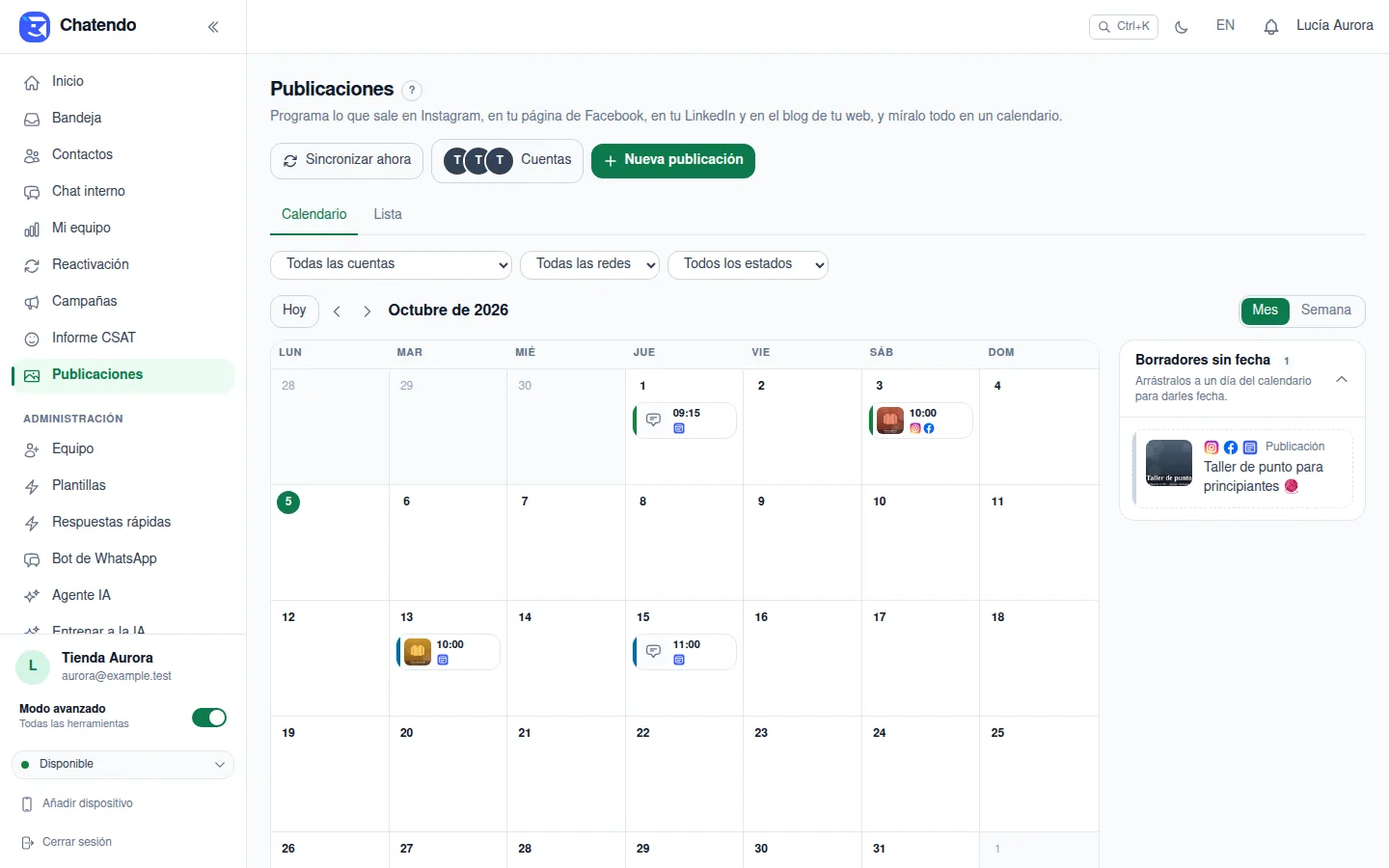The height and width of the screenshot is (868, 1389).
Task: Open notifications bell icon
Action: click(x=1271, y=27)
